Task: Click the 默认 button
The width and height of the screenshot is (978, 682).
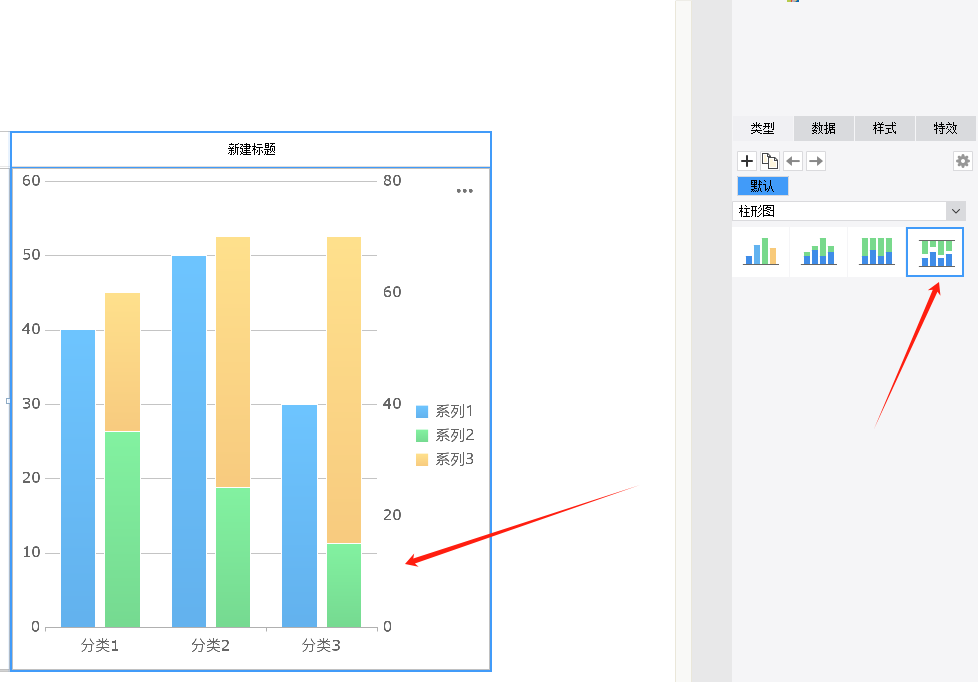Action: coord(763,186)
